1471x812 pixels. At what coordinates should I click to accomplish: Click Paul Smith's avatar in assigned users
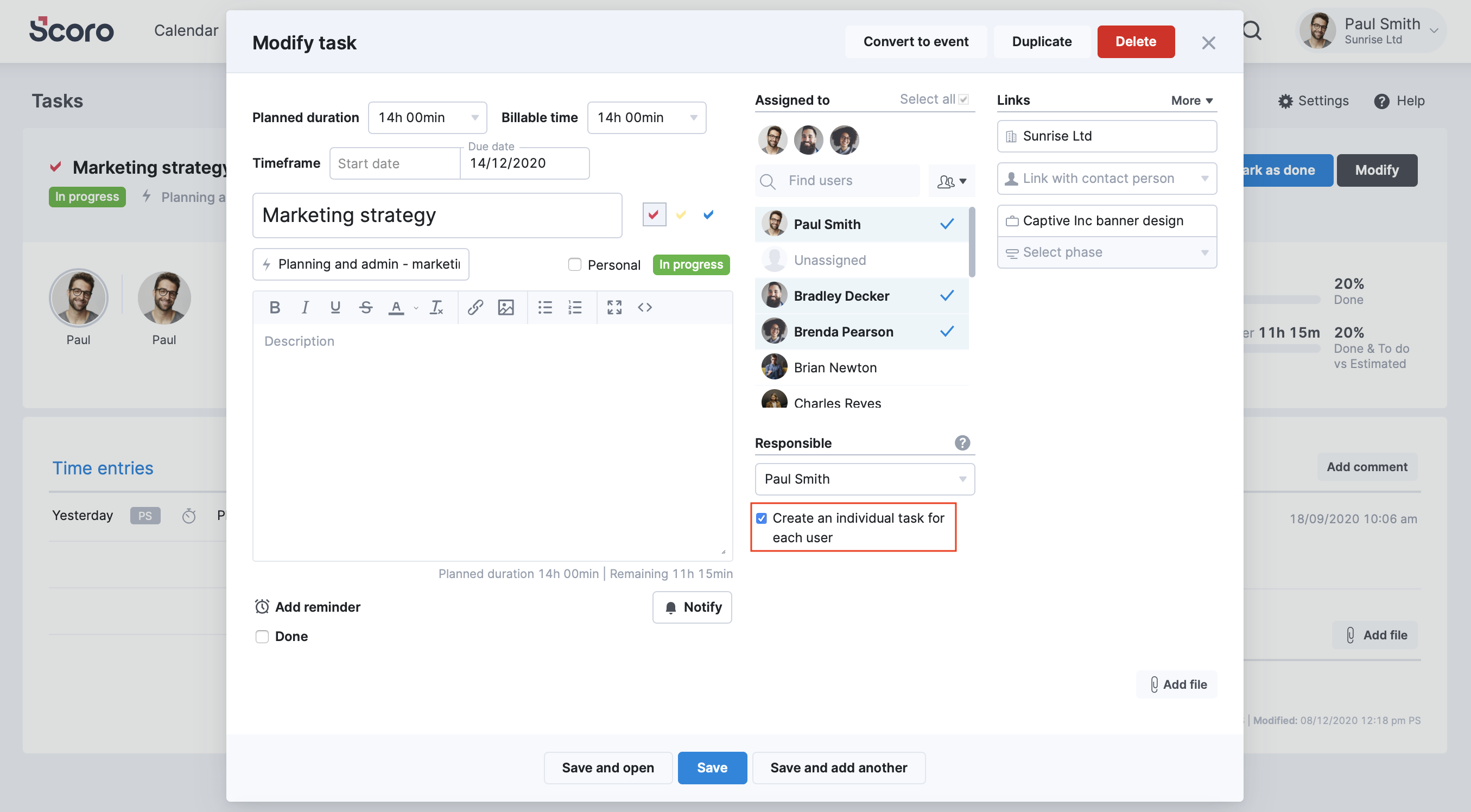pyautogui.click(x=772, y=140)
